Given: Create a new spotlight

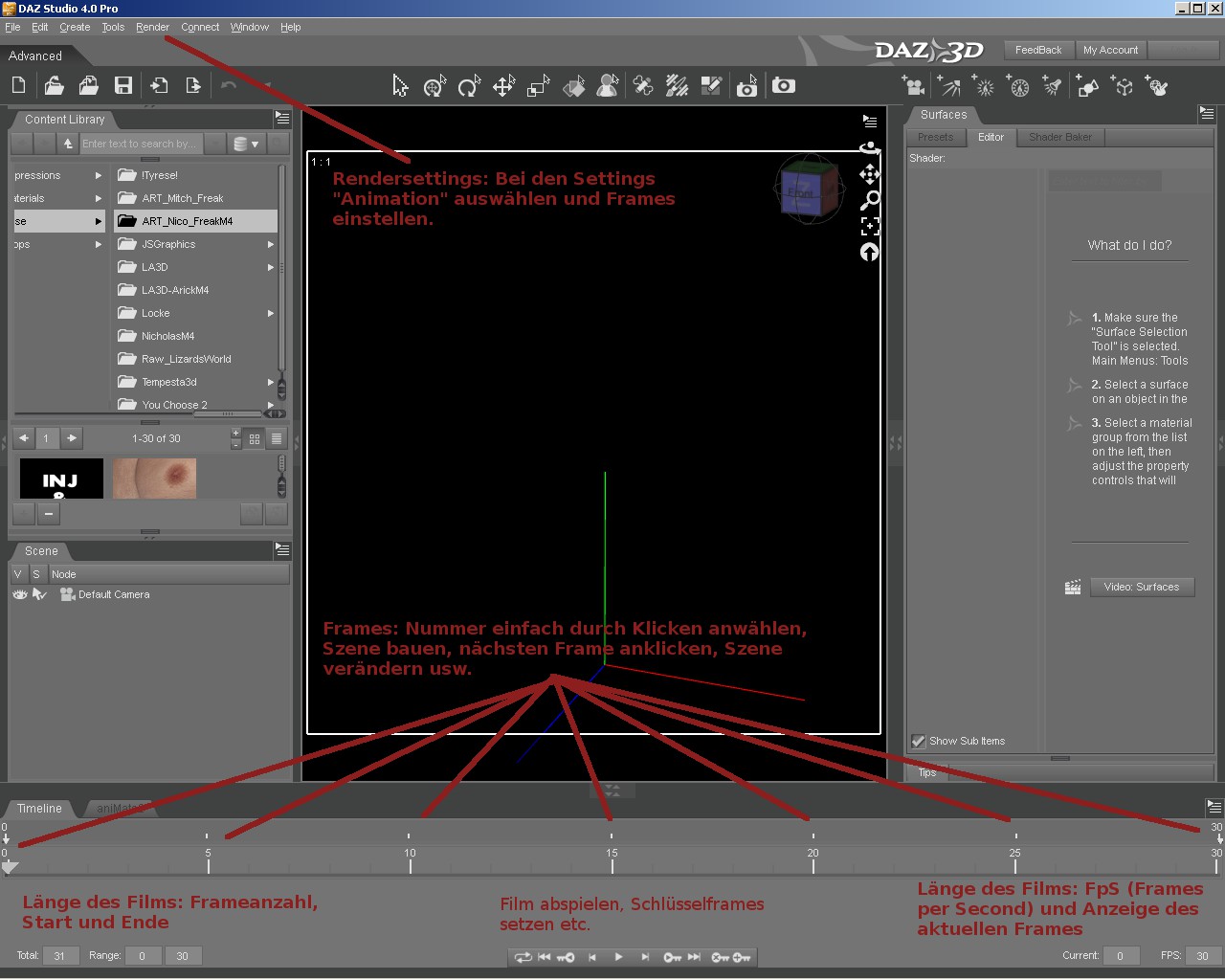Looking at the screenshot, I should point(1053,87).
